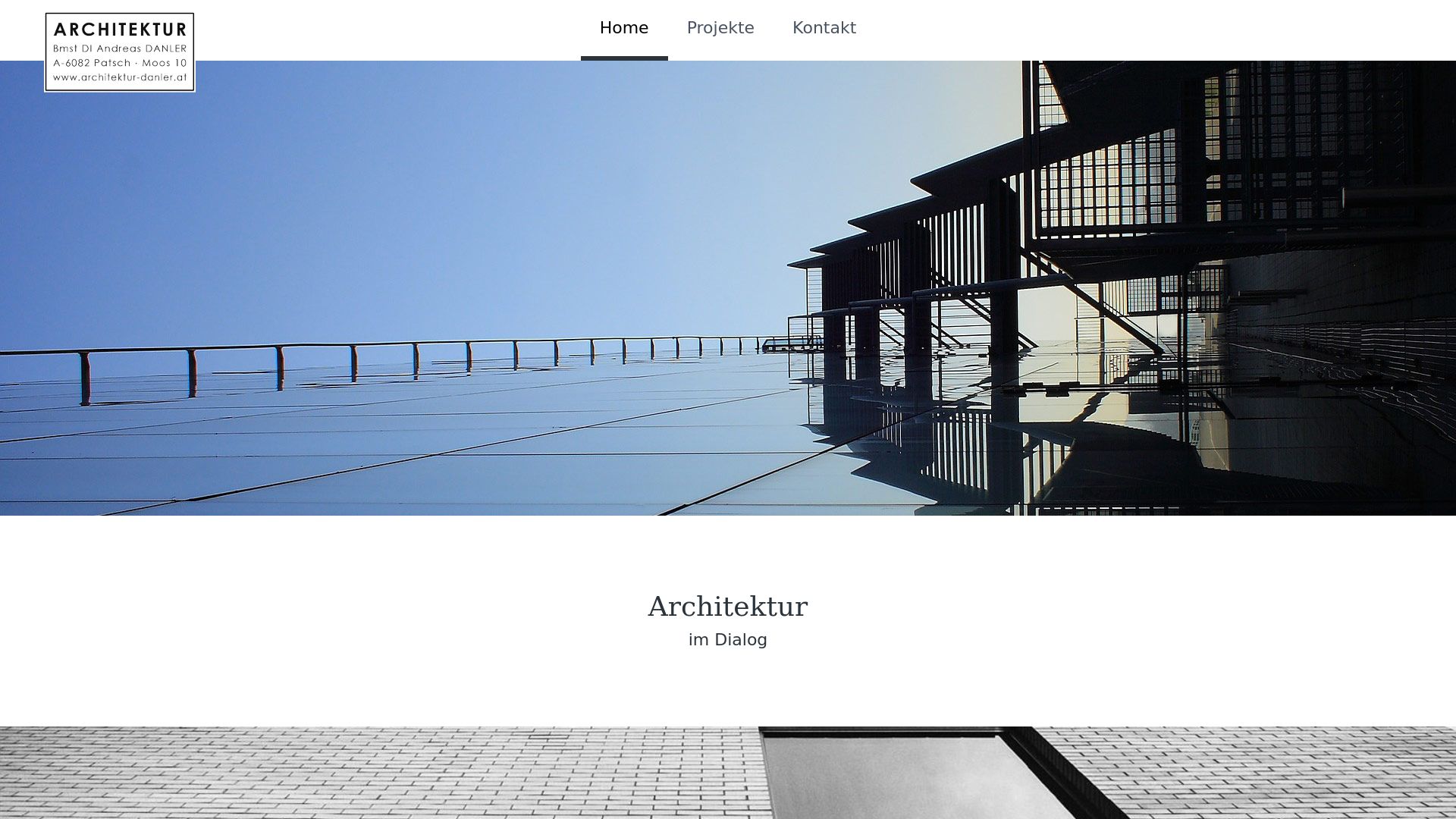1456x819 pixels.
Task: Click the glass building hero photo
Action: [x=728, y=288]
